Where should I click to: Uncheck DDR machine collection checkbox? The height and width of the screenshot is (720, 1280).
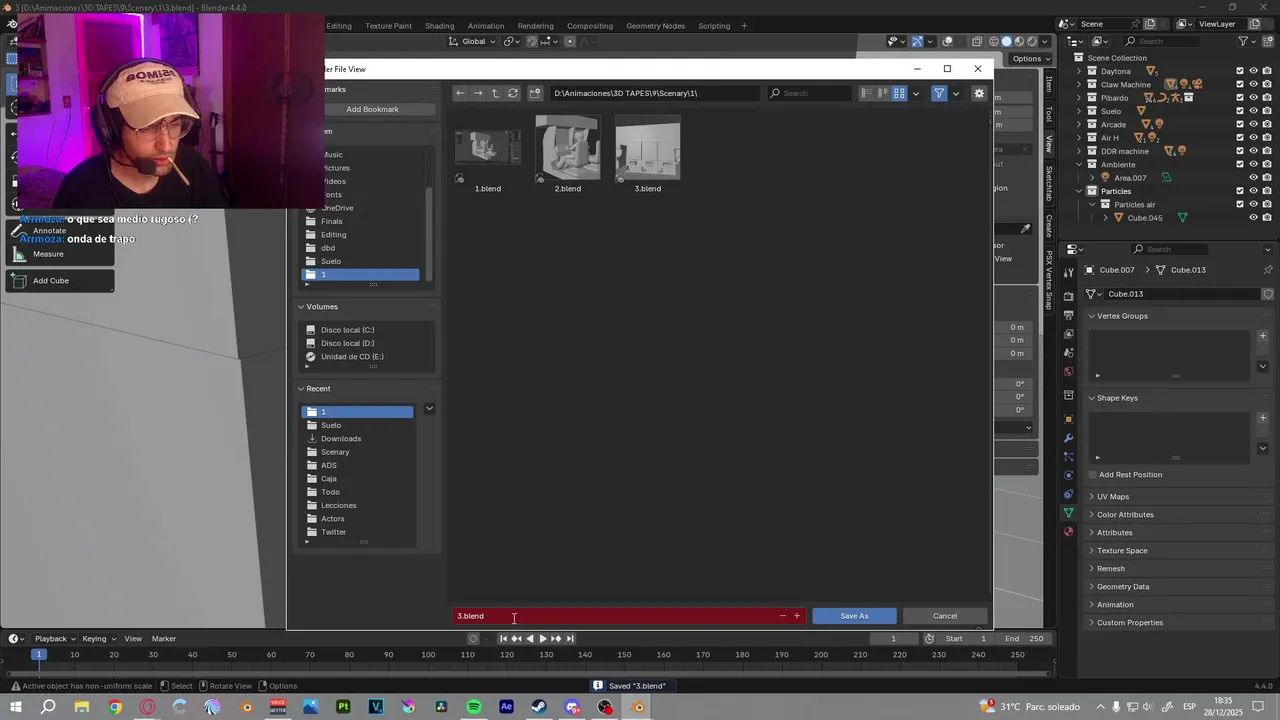click(1240, 151)
